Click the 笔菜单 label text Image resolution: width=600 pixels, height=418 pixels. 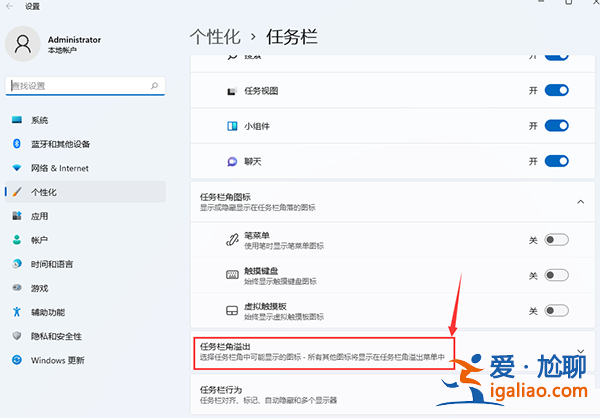pyautogui.click(x=257, y=235)
